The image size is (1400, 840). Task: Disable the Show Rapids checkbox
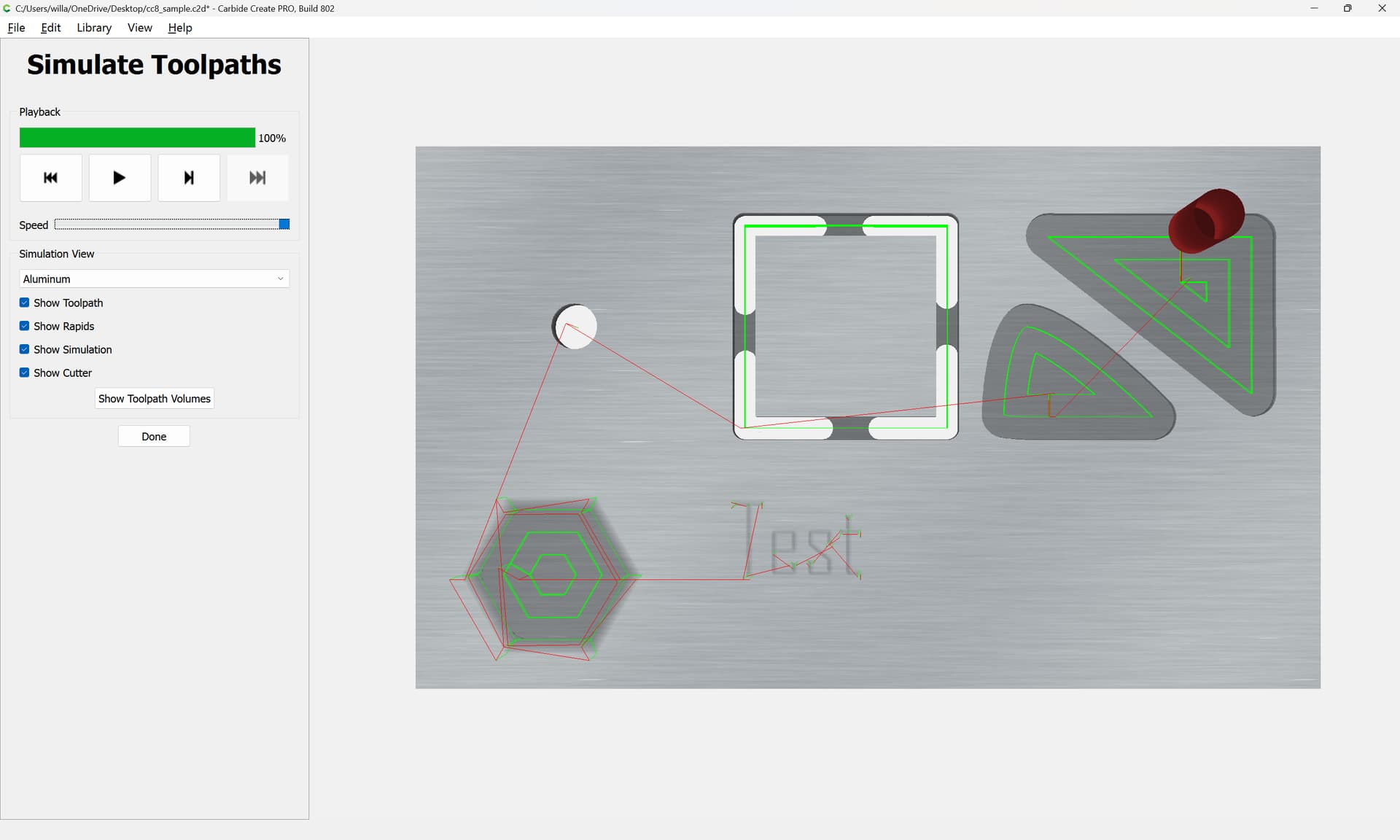[x=24, y=326]
